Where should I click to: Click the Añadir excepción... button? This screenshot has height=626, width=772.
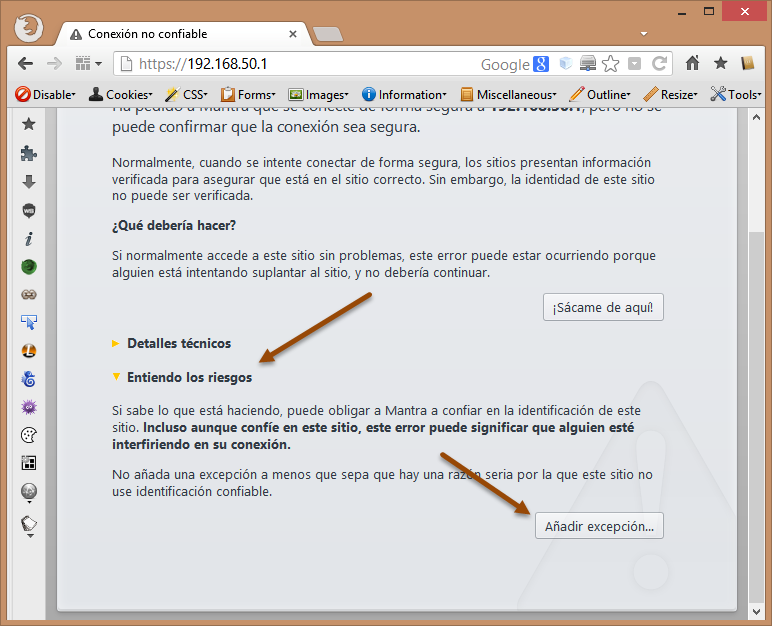[x=599, y=525]
